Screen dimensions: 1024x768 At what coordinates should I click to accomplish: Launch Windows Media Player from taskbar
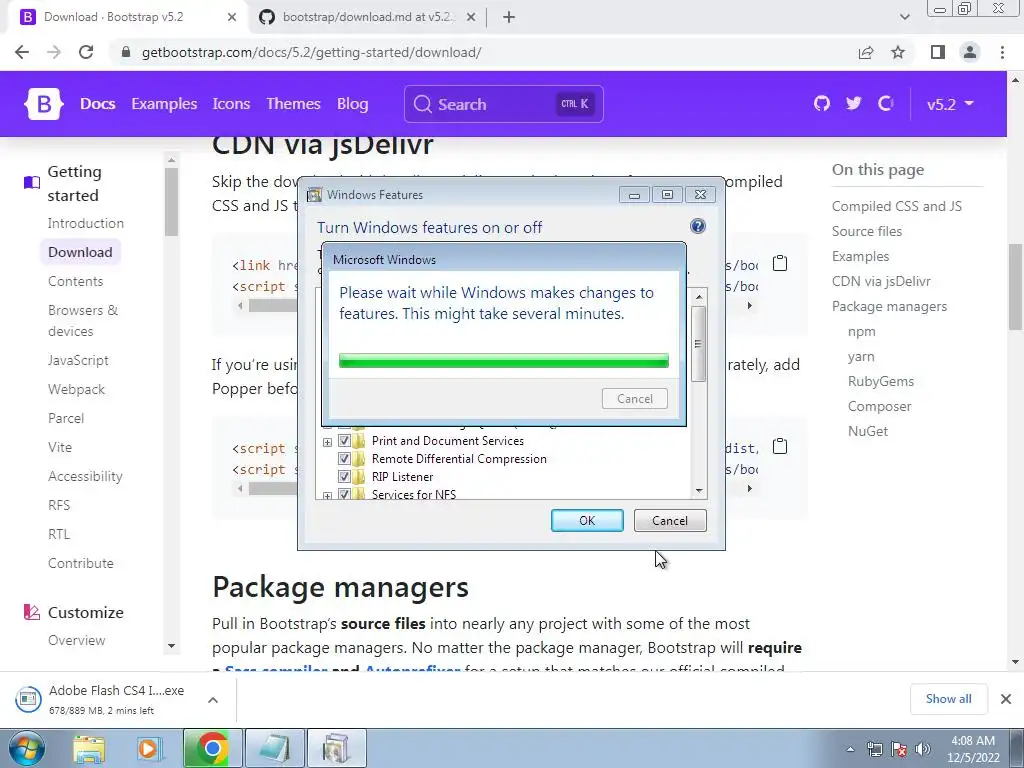(x=148, y=748)
